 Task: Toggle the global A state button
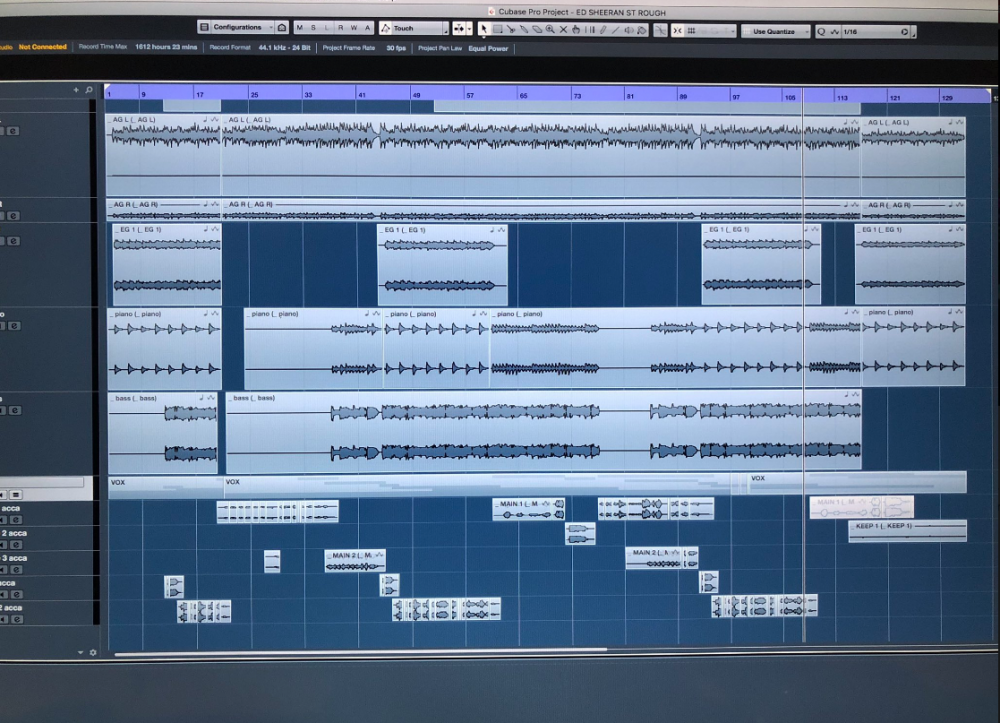tap(367, 27)
